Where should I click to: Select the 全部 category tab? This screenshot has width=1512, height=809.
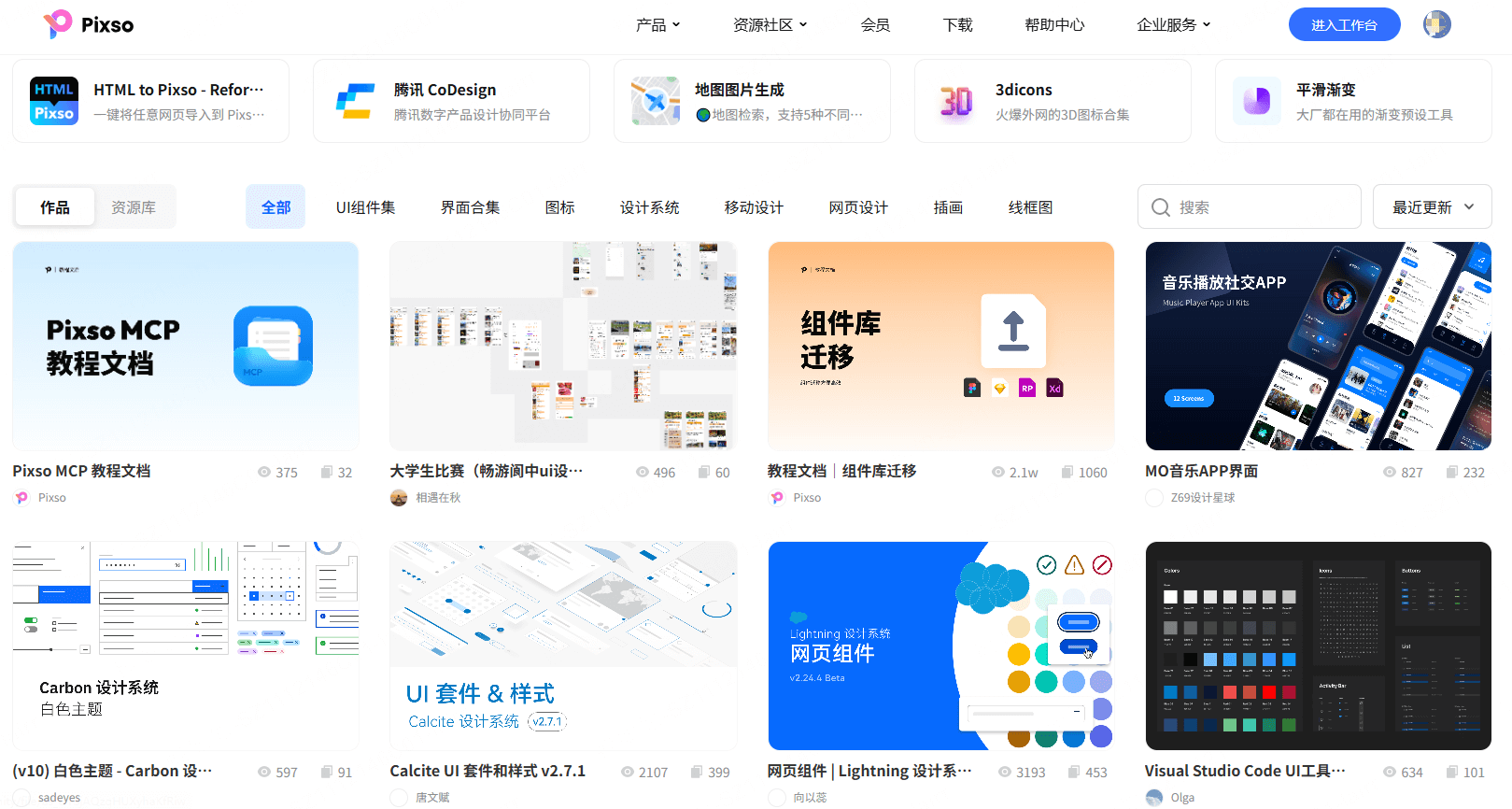pyautogui.click(x=276, y=207)
